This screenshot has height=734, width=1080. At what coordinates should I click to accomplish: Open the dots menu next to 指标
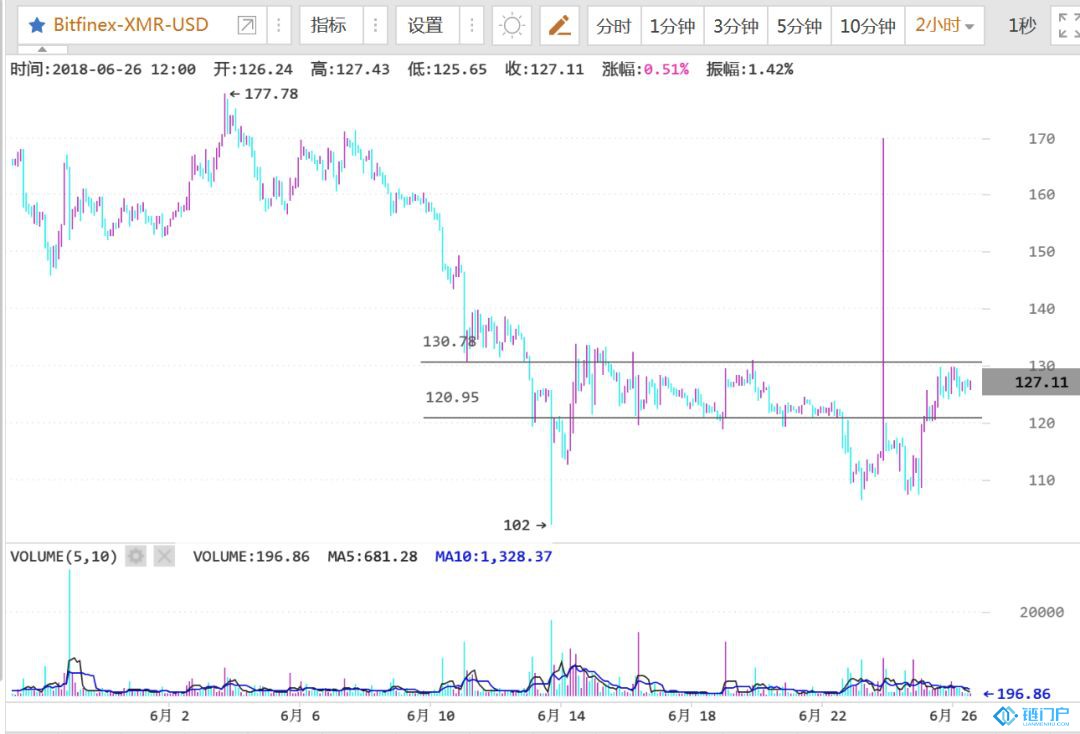tap(375, 25)
